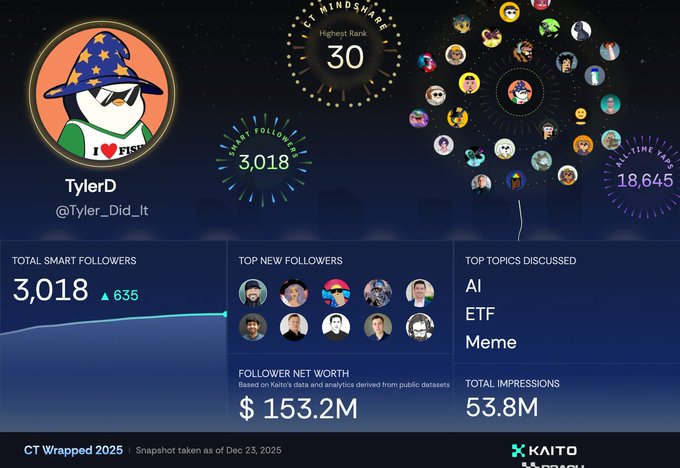Image resolution: width=680 pixels, height=468 pixels.
Task: Click the Total Impressions 53.8M figure
Action: click(x=502, y=407)
